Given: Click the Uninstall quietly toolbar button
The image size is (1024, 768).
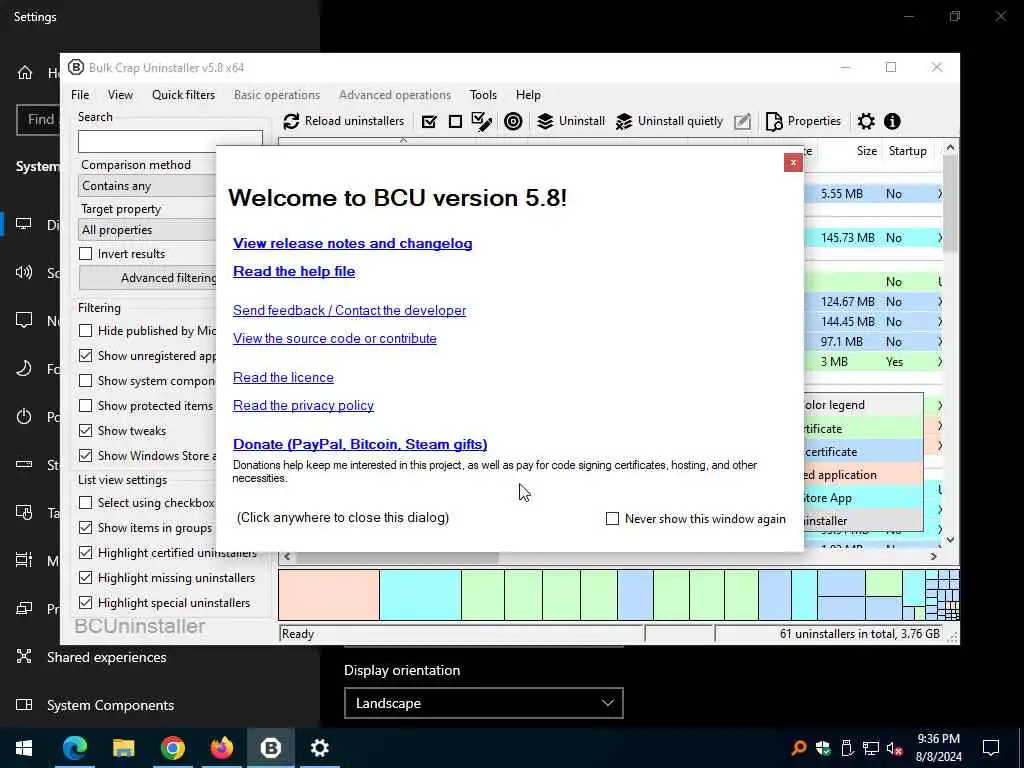Looking at the screenshot, I should [669, 121].
